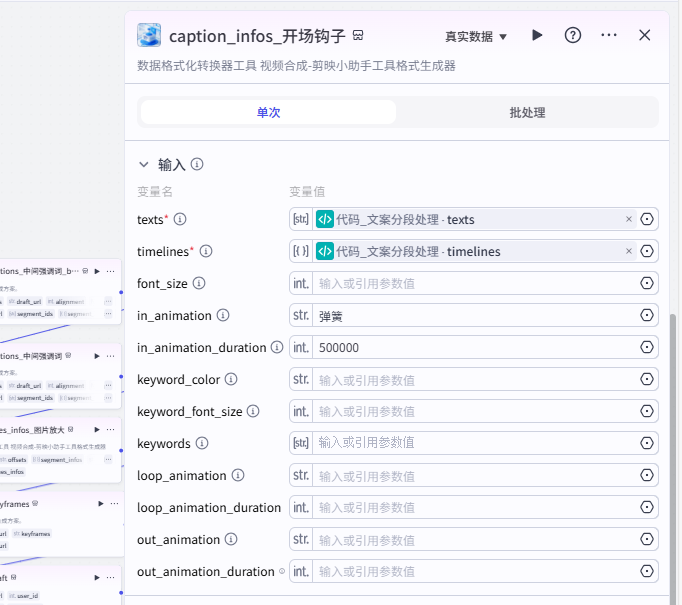The image size is (682, 605).
Task: Click the info icon beside font_size
Action: point(199,284)
